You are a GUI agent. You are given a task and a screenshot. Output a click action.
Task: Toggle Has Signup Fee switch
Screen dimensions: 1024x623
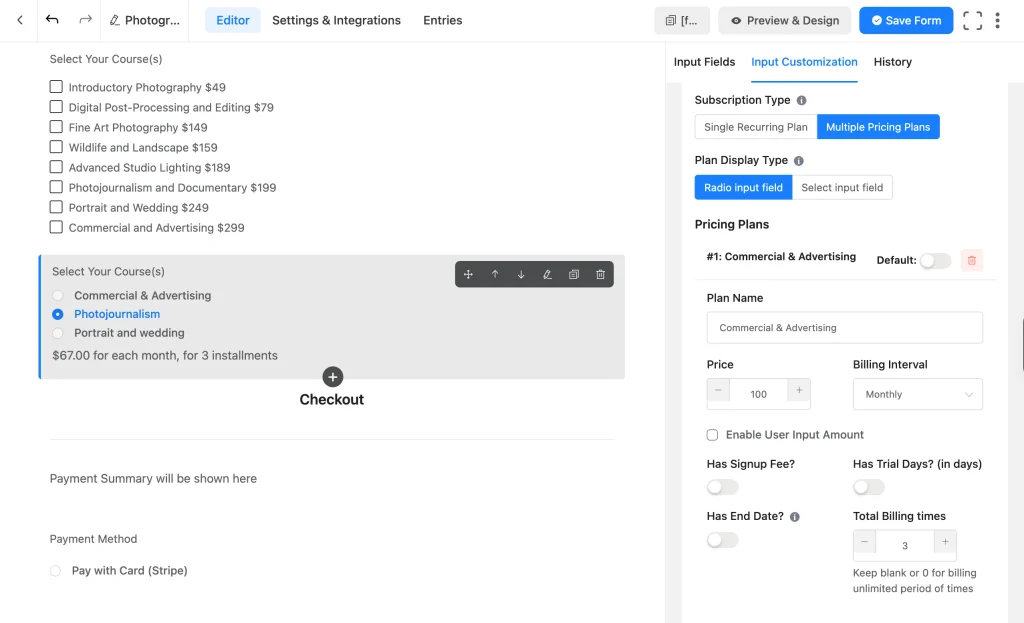[722, 487]
